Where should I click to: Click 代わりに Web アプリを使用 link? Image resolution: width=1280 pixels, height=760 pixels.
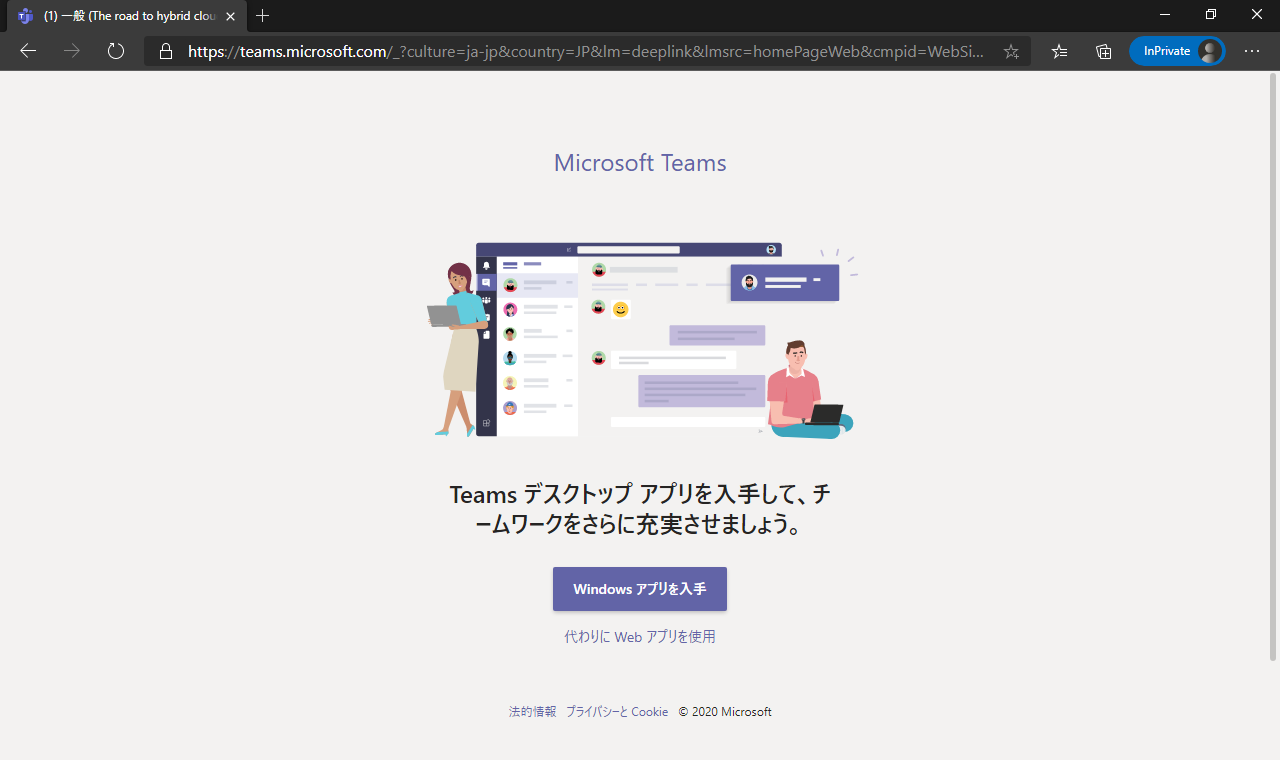coord(640,636)
